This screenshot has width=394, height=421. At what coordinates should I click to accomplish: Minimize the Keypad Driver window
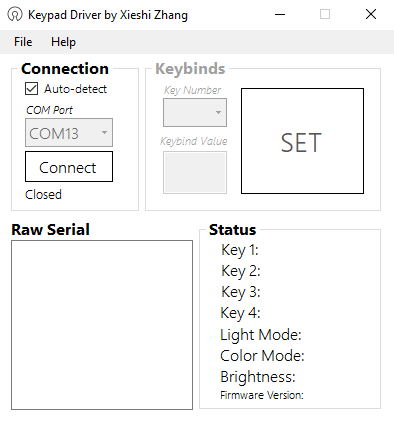point(280,14)
